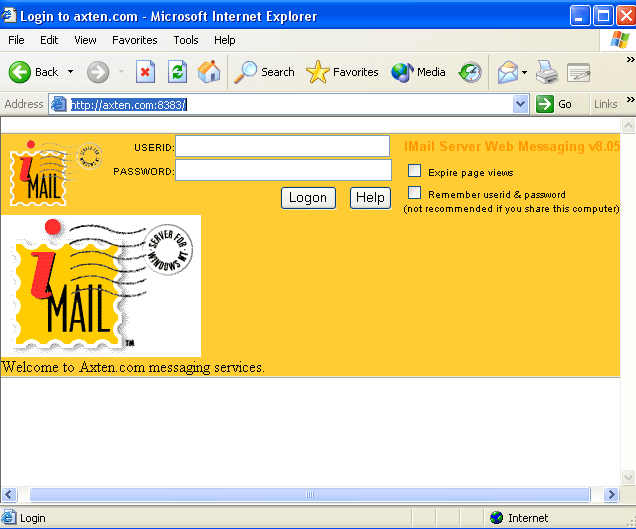Image resolution: width=636 pixels, height=529 pixels.
Task: Click the vertical scrollbar up arrow
Action: (x=628, y=125)
